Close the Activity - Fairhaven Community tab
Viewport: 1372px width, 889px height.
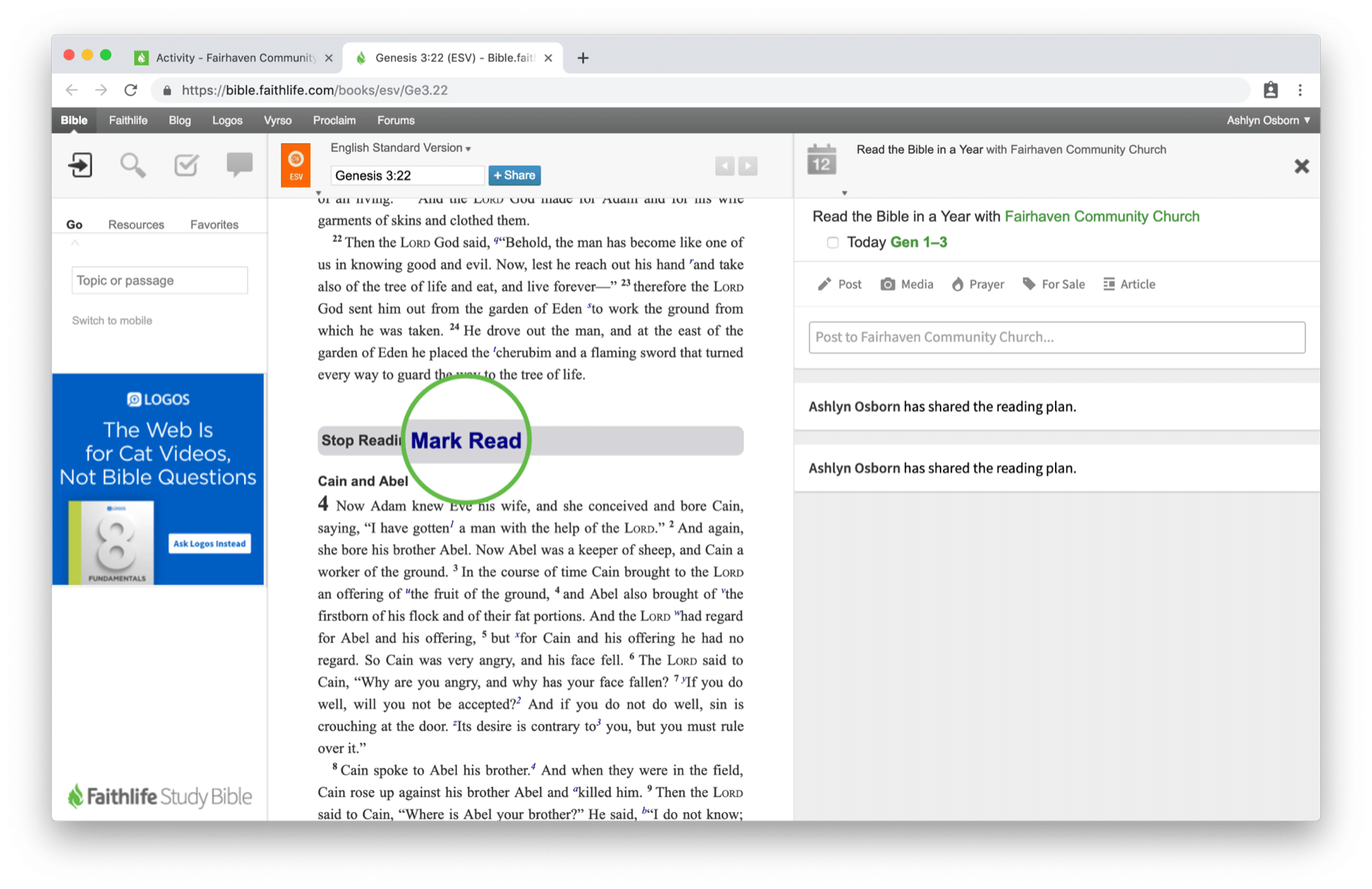click(x=329, y=58)
